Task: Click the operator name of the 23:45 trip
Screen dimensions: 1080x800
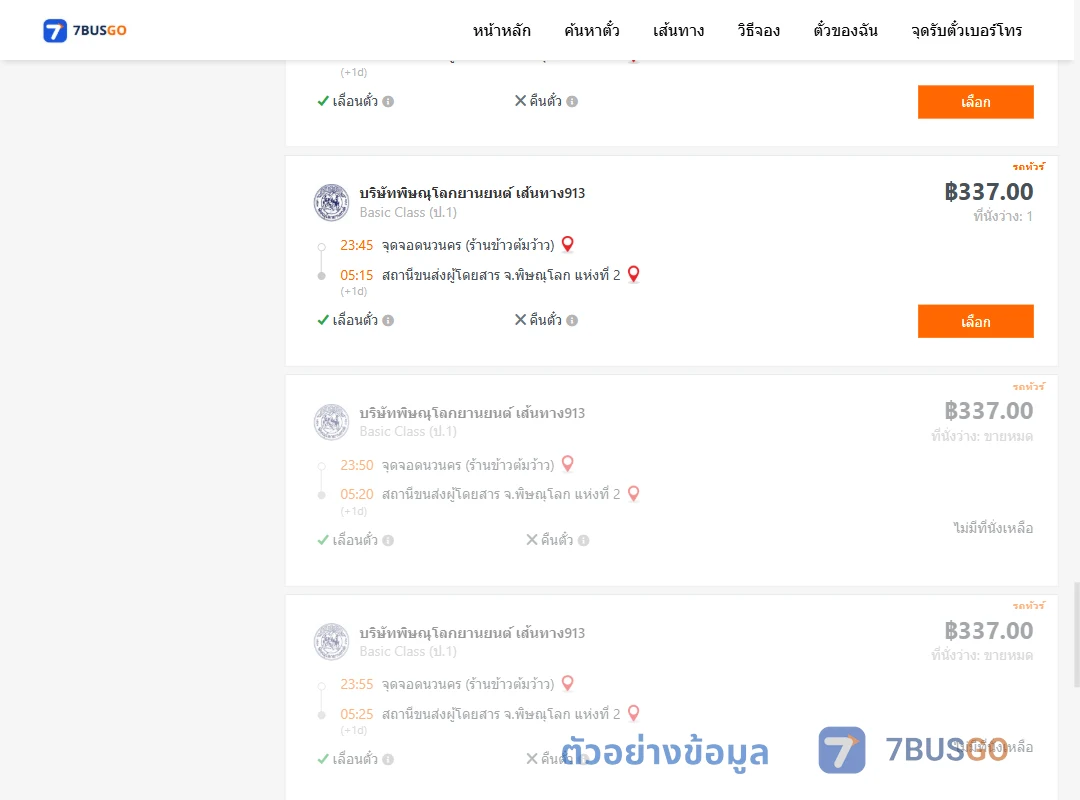Action: (x=472, y=193)
